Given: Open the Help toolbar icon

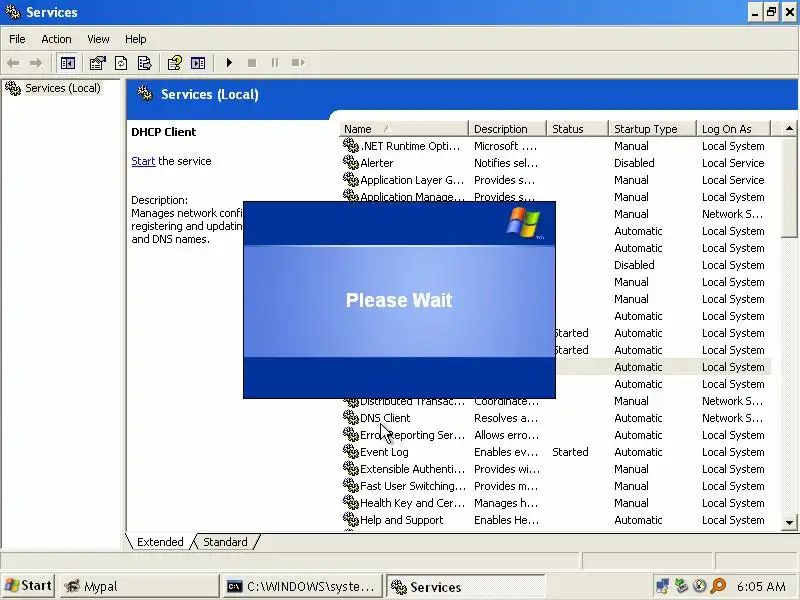Looking at the screenshot, I should tap(174, 63).
